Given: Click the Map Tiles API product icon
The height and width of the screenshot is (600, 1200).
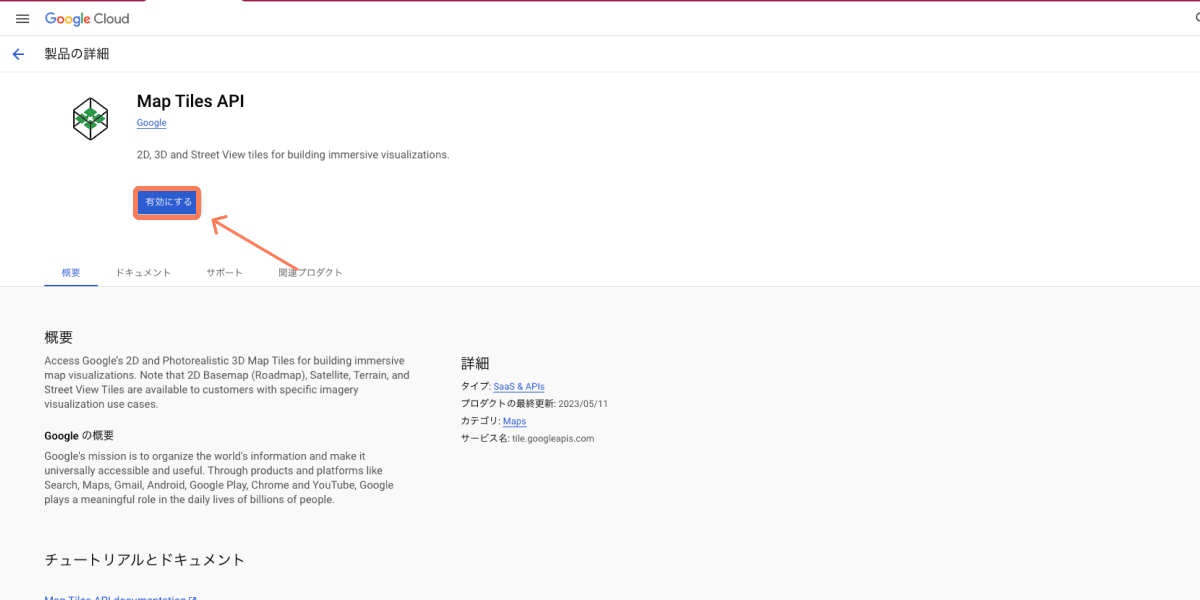Looking at the screenshot, I should point(90,119).
